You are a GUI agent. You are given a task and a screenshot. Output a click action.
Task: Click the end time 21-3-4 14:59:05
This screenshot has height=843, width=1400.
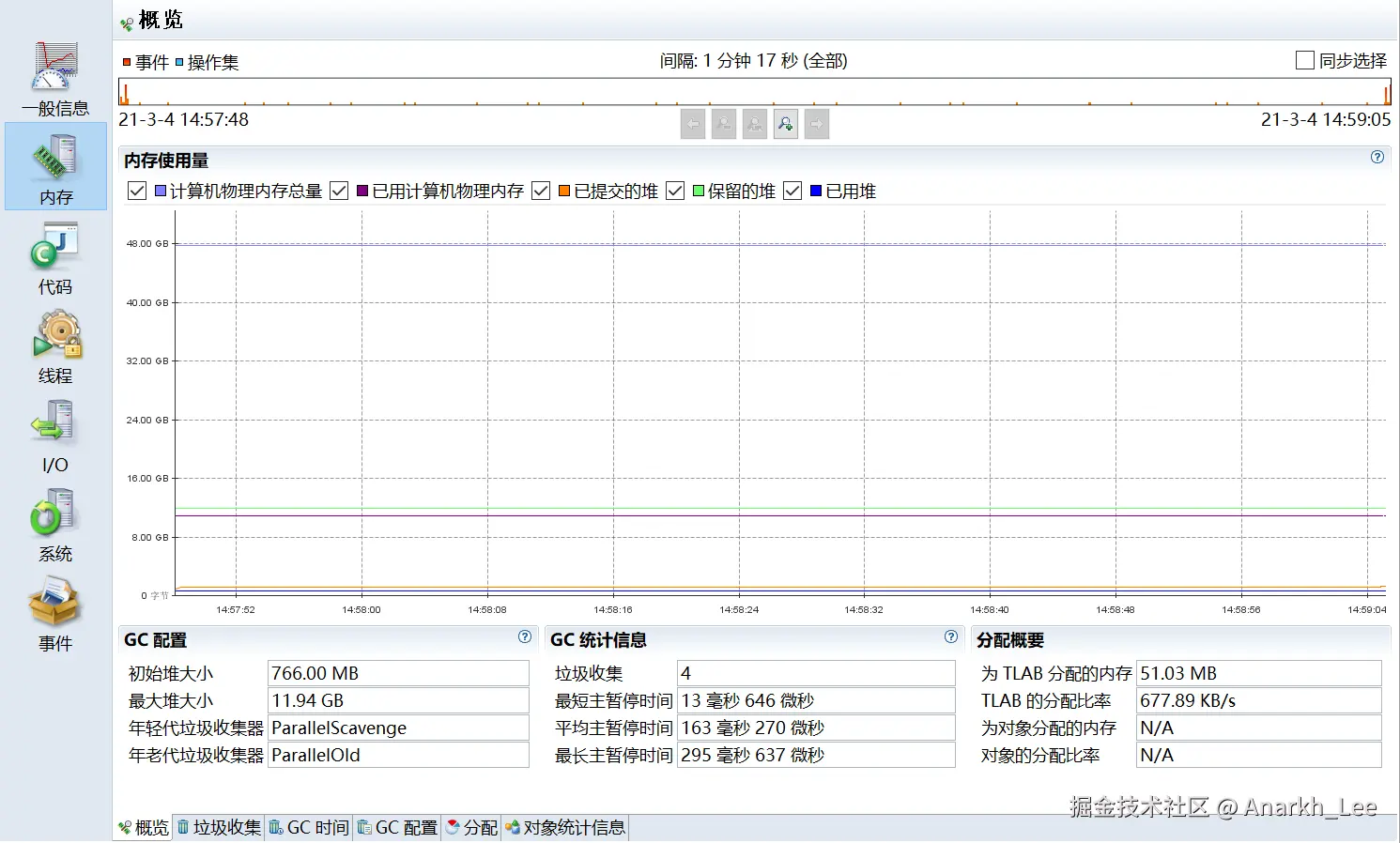coord(1326,120)
